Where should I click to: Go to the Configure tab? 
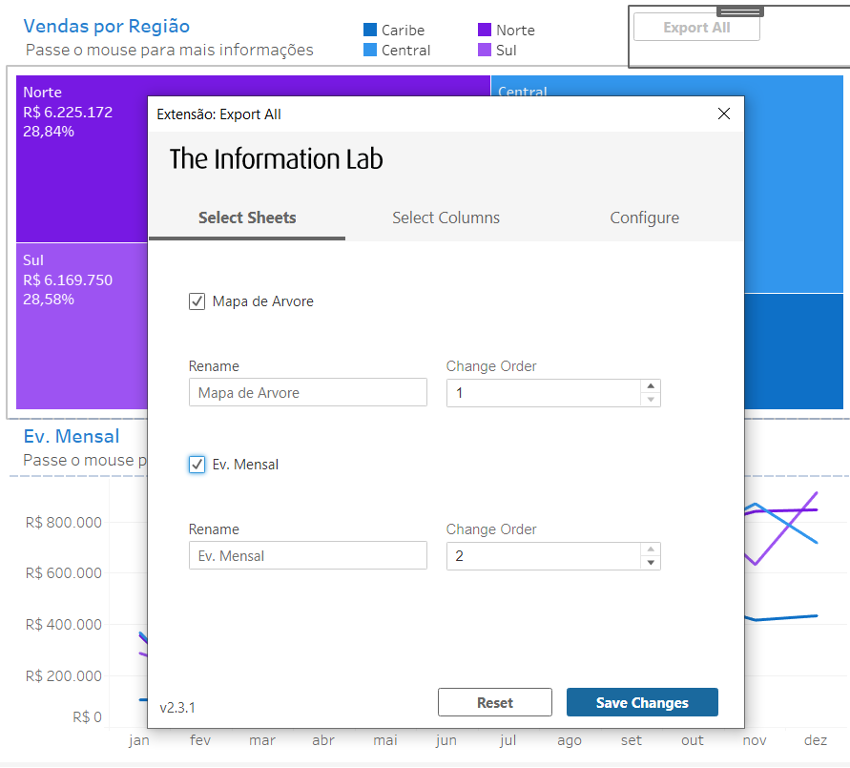click(644, 218)
